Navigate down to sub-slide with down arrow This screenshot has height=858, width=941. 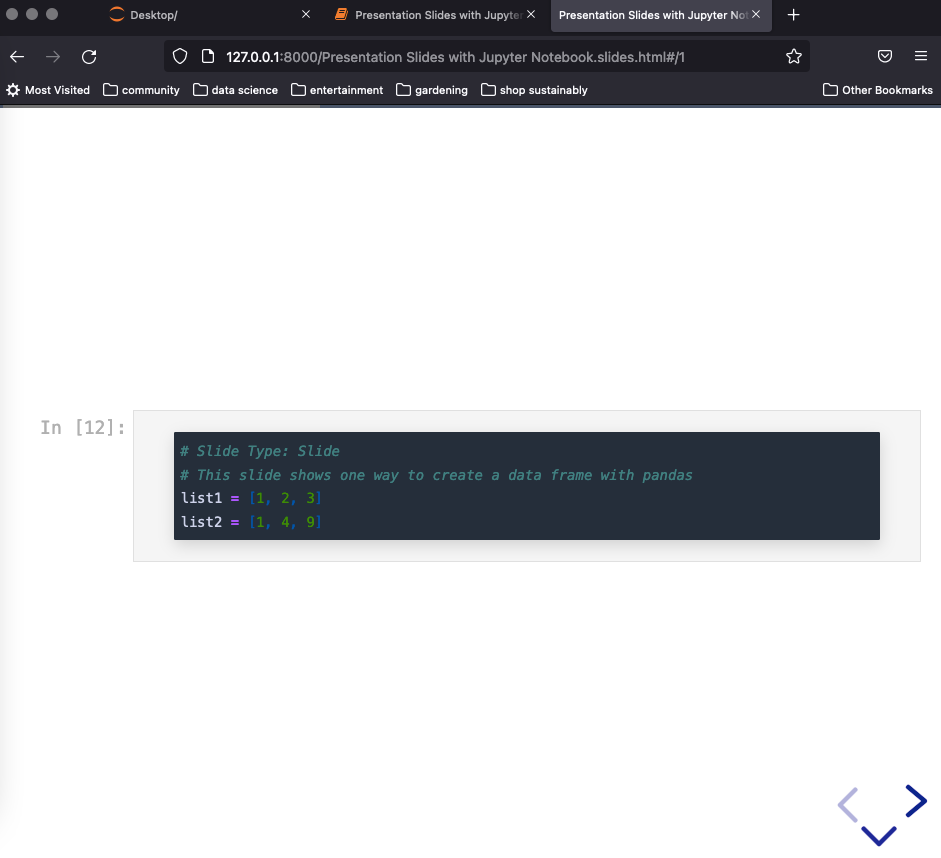[x=879, y=836]
